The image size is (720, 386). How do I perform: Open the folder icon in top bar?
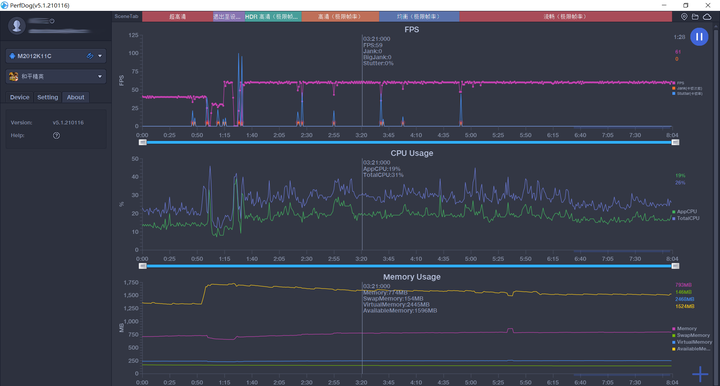pyautogui.click(x=695, y=17)
